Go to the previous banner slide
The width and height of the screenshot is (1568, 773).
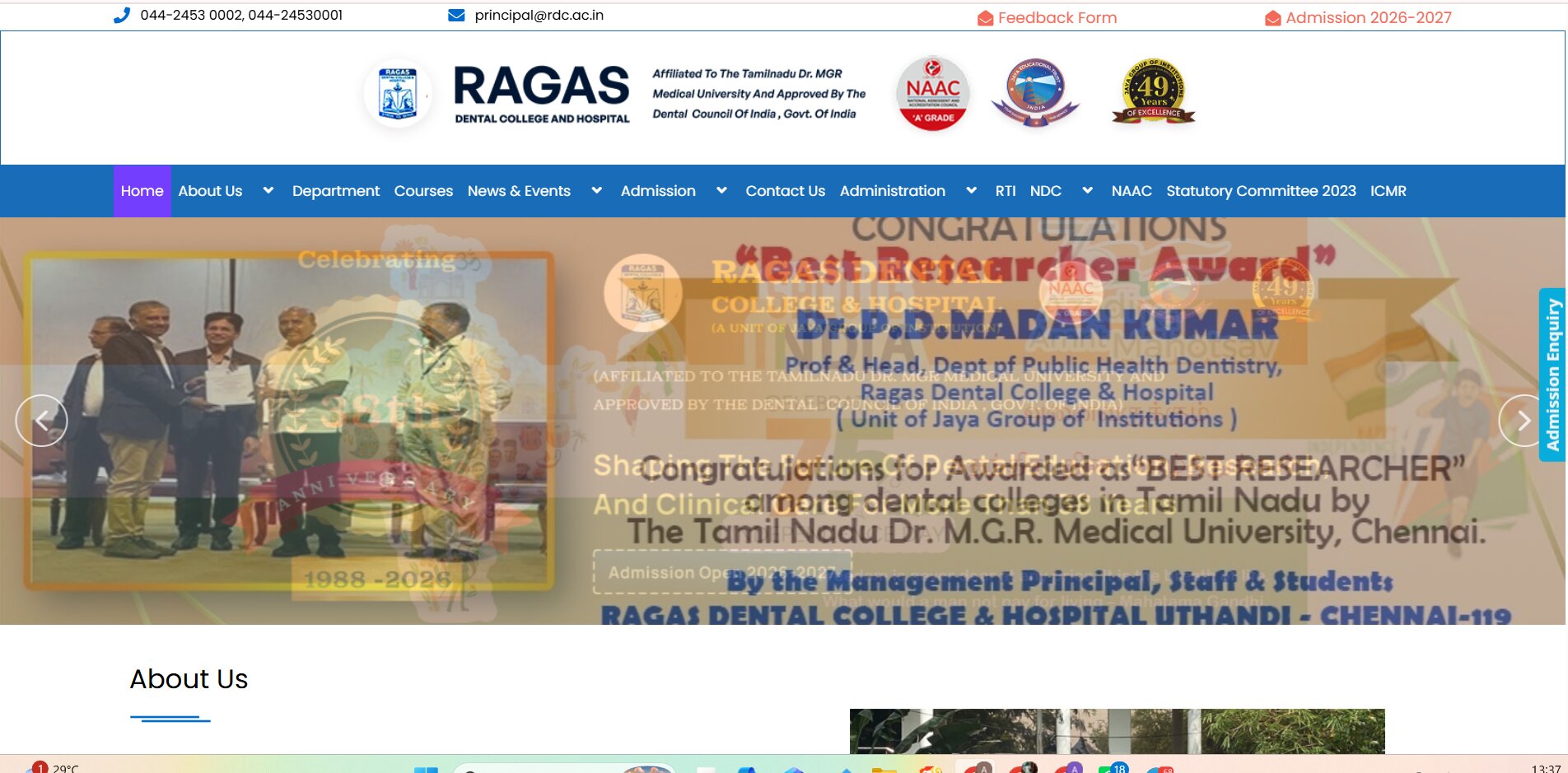point(41,421)
